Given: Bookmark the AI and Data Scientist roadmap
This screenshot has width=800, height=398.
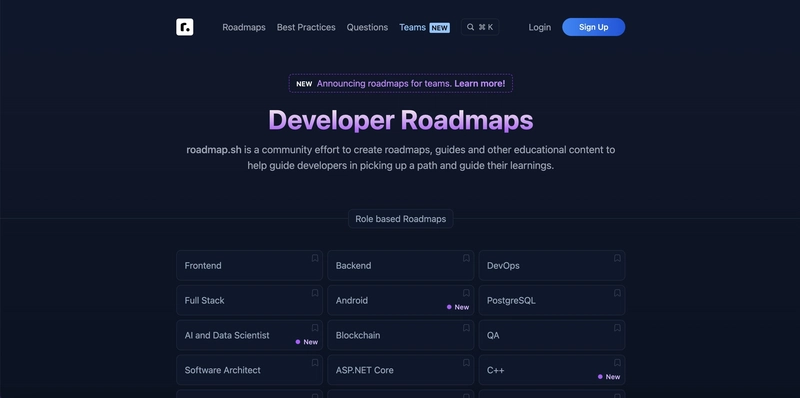Looking at the screenshot, I should [315, 328].
